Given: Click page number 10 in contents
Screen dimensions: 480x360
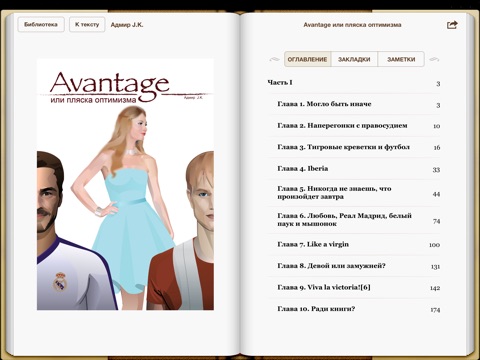Looking at the screenshot, I should [x=437, y=126].
